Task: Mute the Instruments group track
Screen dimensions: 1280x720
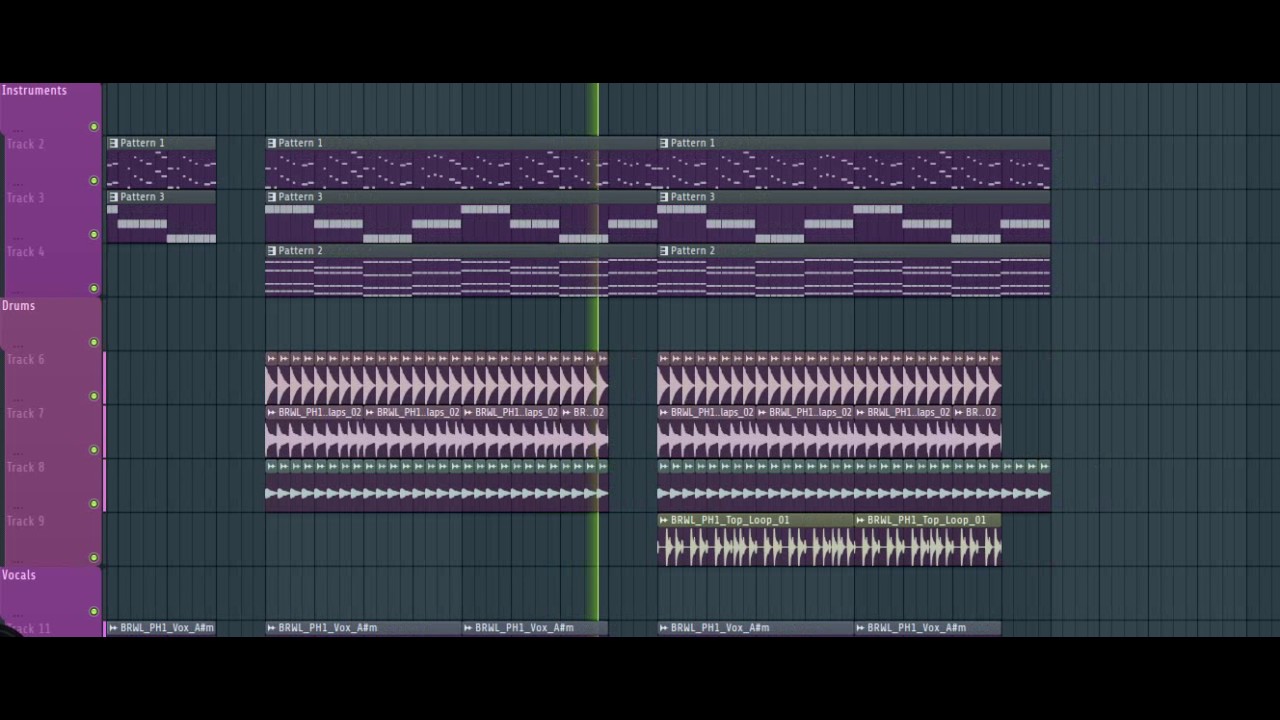Action: tap(94, 127)
